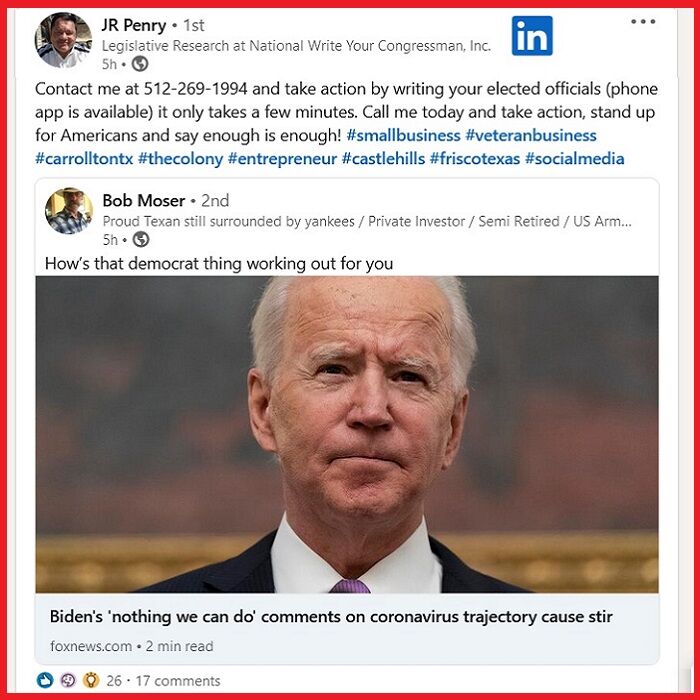Open the Biden coronavirus article headline
This screenshot has width=700, height=700.
331,617
